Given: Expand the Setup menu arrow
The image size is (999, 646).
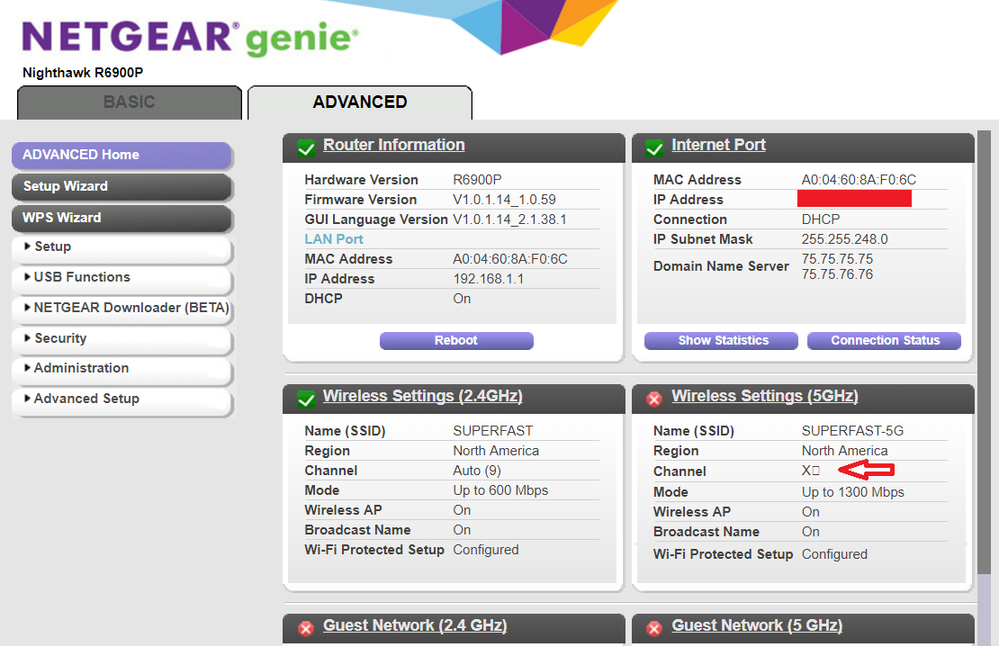Looking at the screenshot, I should [x=27, y=247].
